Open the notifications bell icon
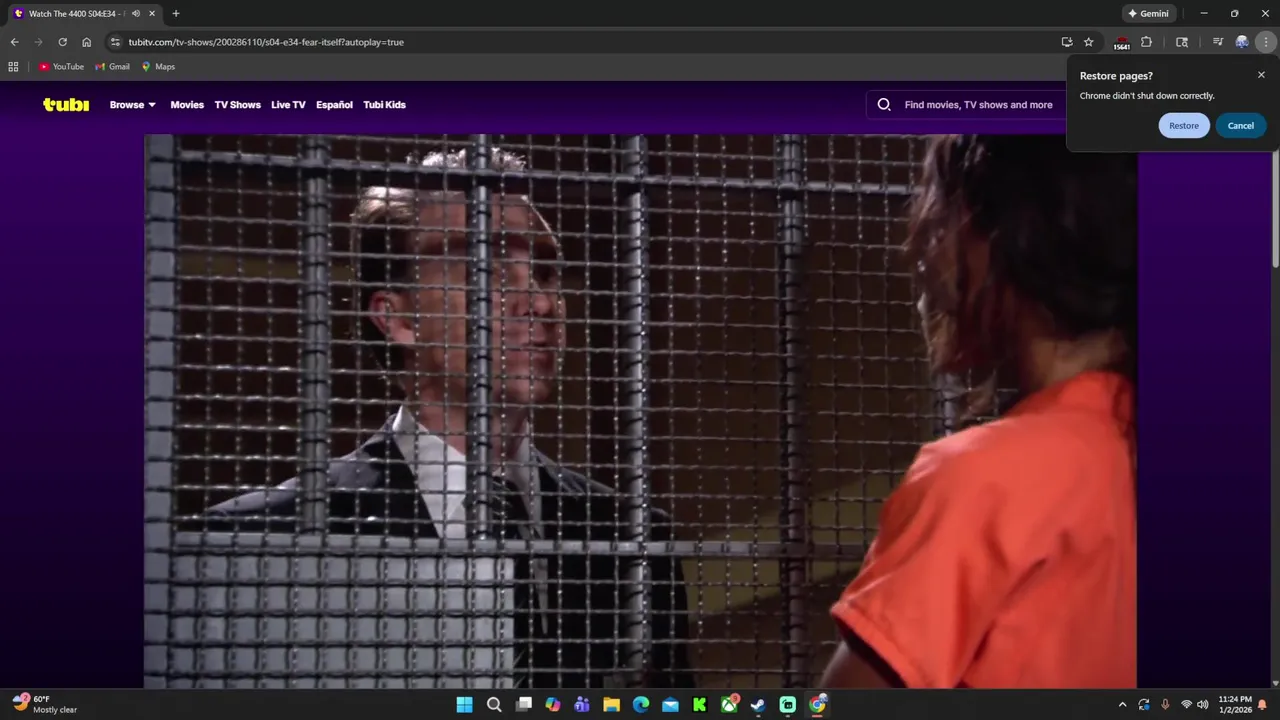 1262,705
